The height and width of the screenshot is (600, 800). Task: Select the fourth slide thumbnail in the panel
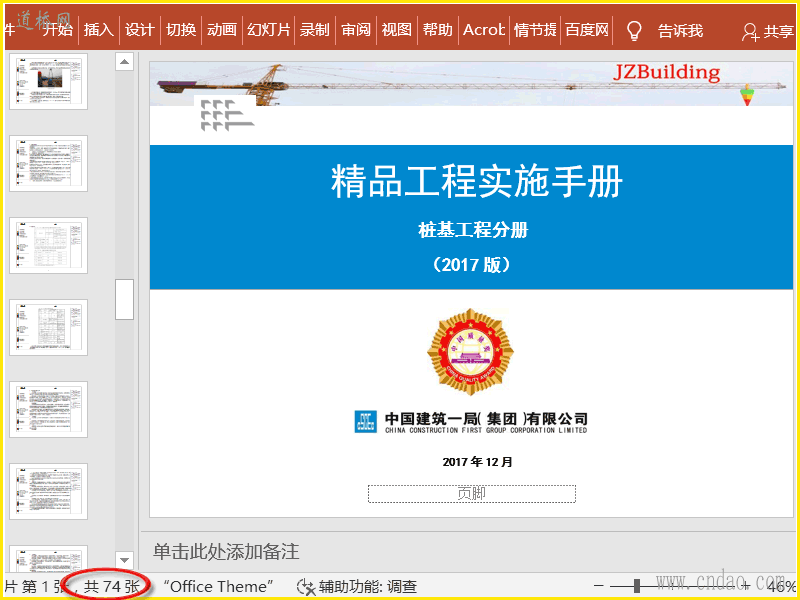[x=48, y=328]
